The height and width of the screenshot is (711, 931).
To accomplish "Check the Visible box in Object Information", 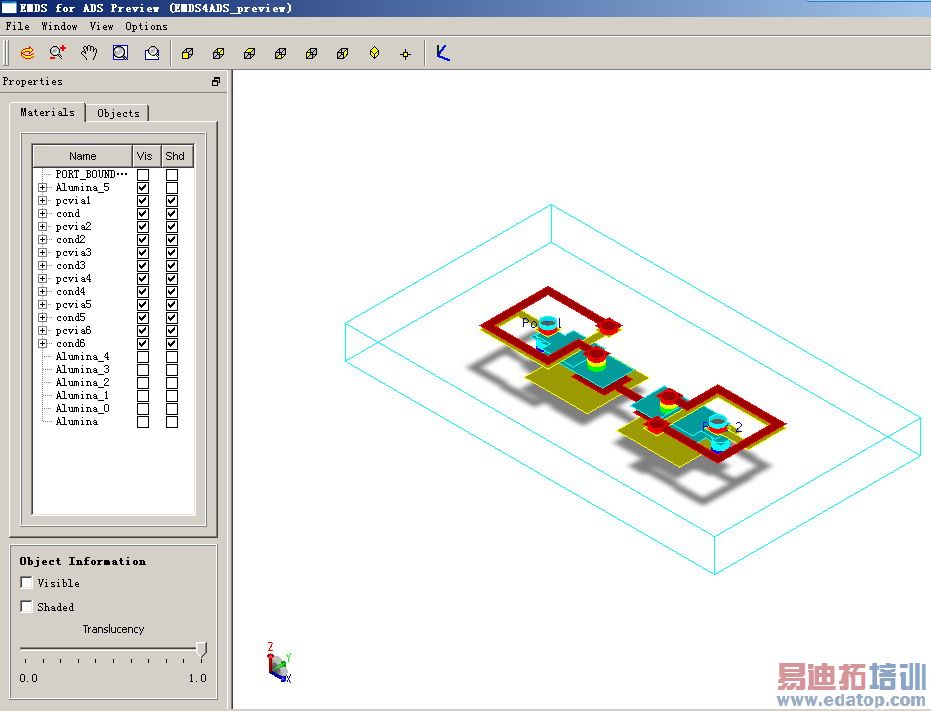I will (26, 583).
